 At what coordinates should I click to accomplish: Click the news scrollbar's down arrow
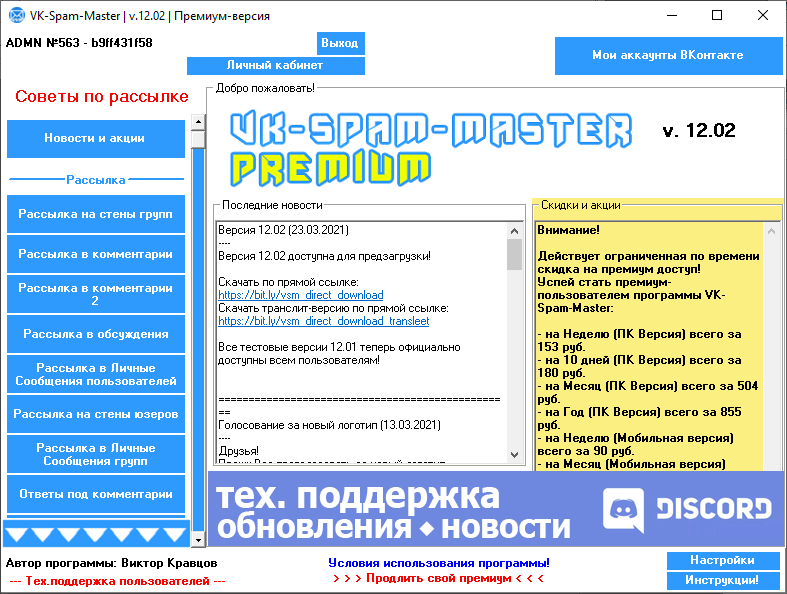pos(514,456)
